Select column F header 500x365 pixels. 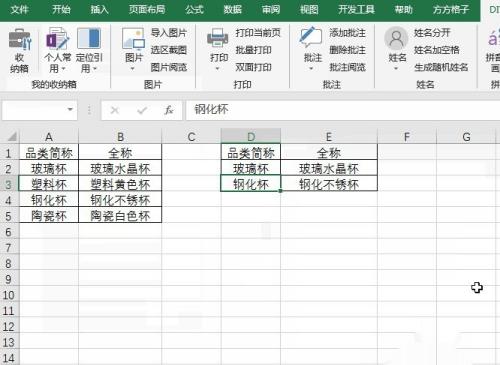coord(407,137)
